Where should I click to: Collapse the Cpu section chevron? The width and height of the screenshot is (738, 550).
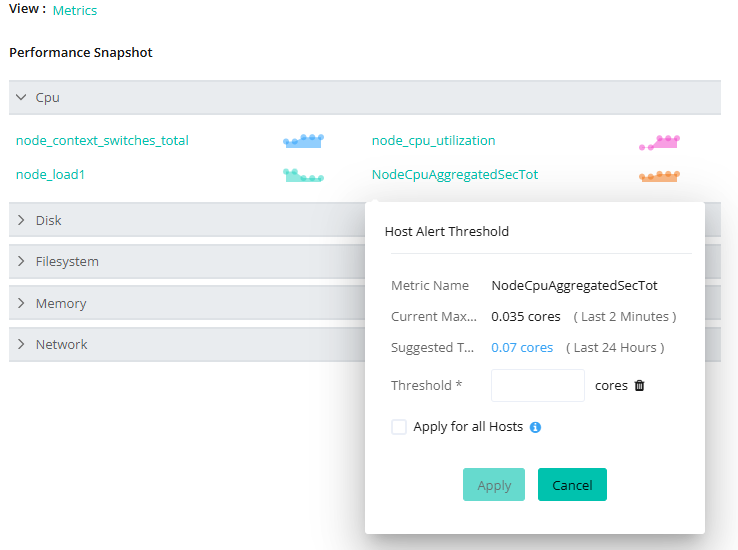point(21,97)
